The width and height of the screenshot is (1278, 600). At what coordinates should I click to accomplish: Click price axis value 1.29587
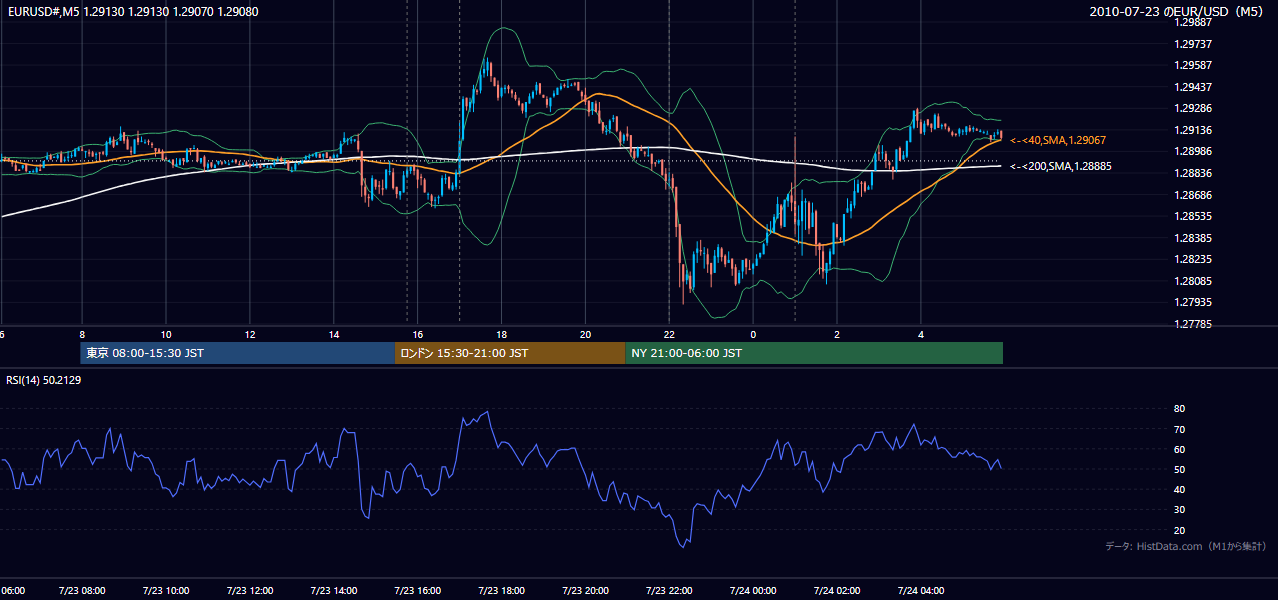1192,65
